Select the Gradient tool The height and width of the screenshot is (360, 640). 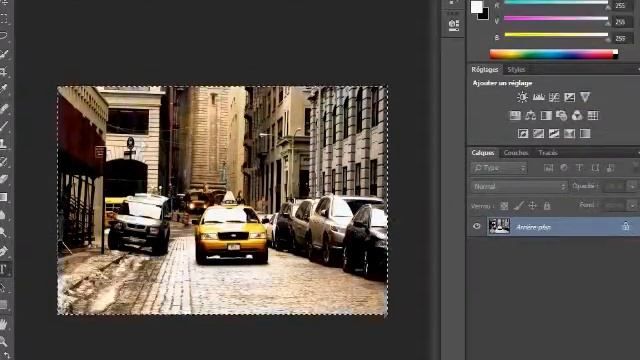(x=4, y=197)
